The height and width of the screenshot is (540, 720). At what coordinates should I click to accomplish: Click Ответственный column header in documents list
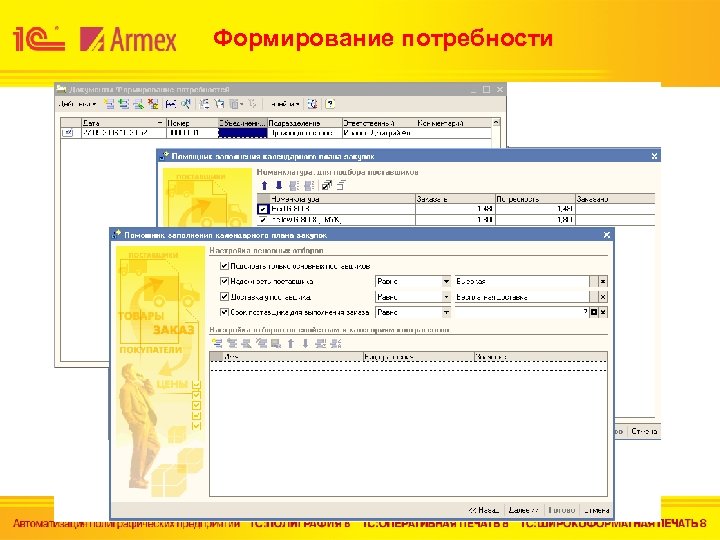[379, 123]
